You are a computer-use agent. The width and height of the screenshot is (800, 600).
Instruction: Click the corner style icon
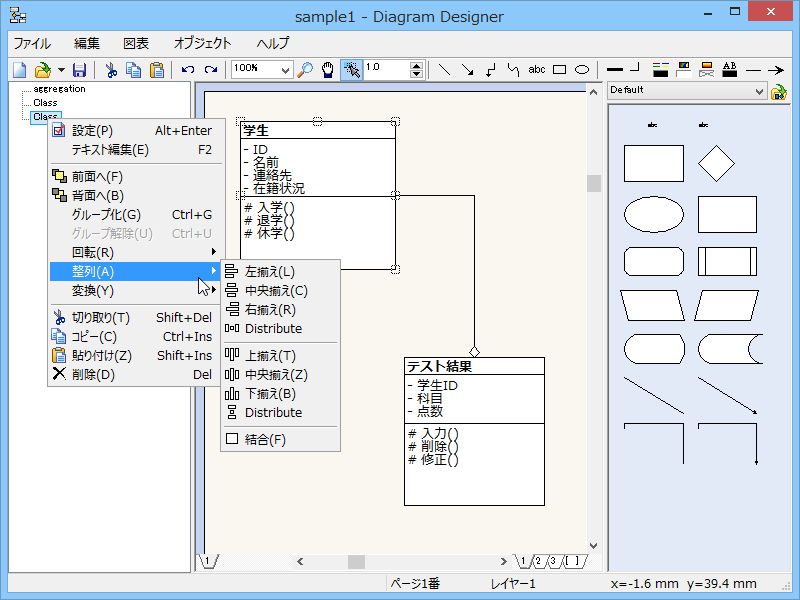(635, 68)
